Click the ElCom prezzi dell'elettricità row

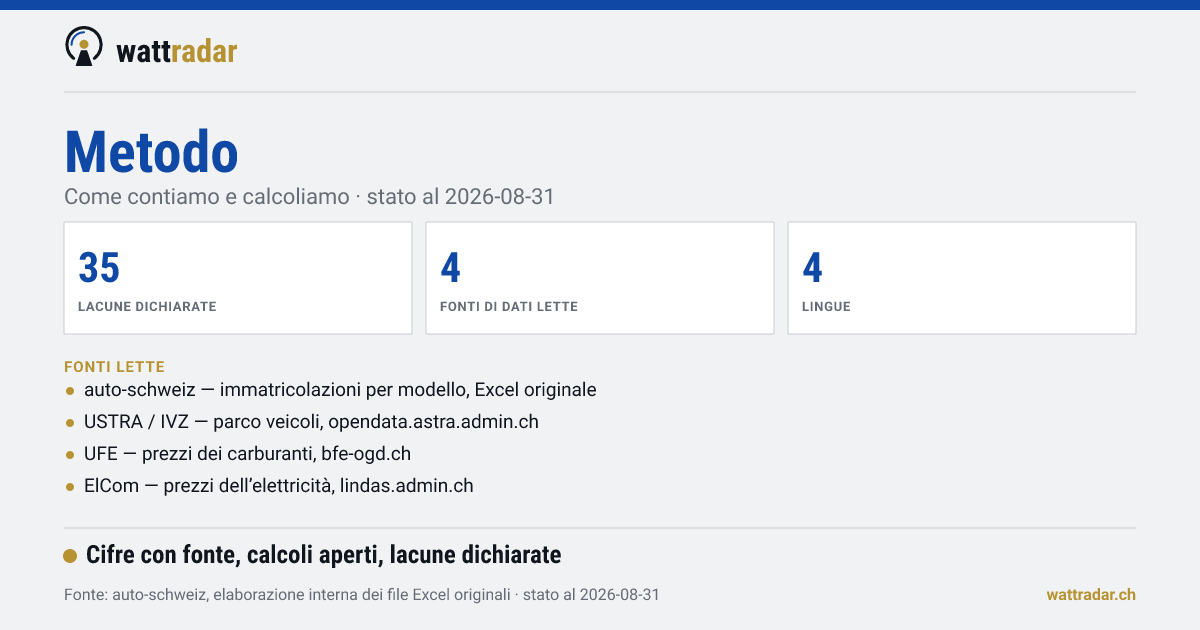[269, 486]
